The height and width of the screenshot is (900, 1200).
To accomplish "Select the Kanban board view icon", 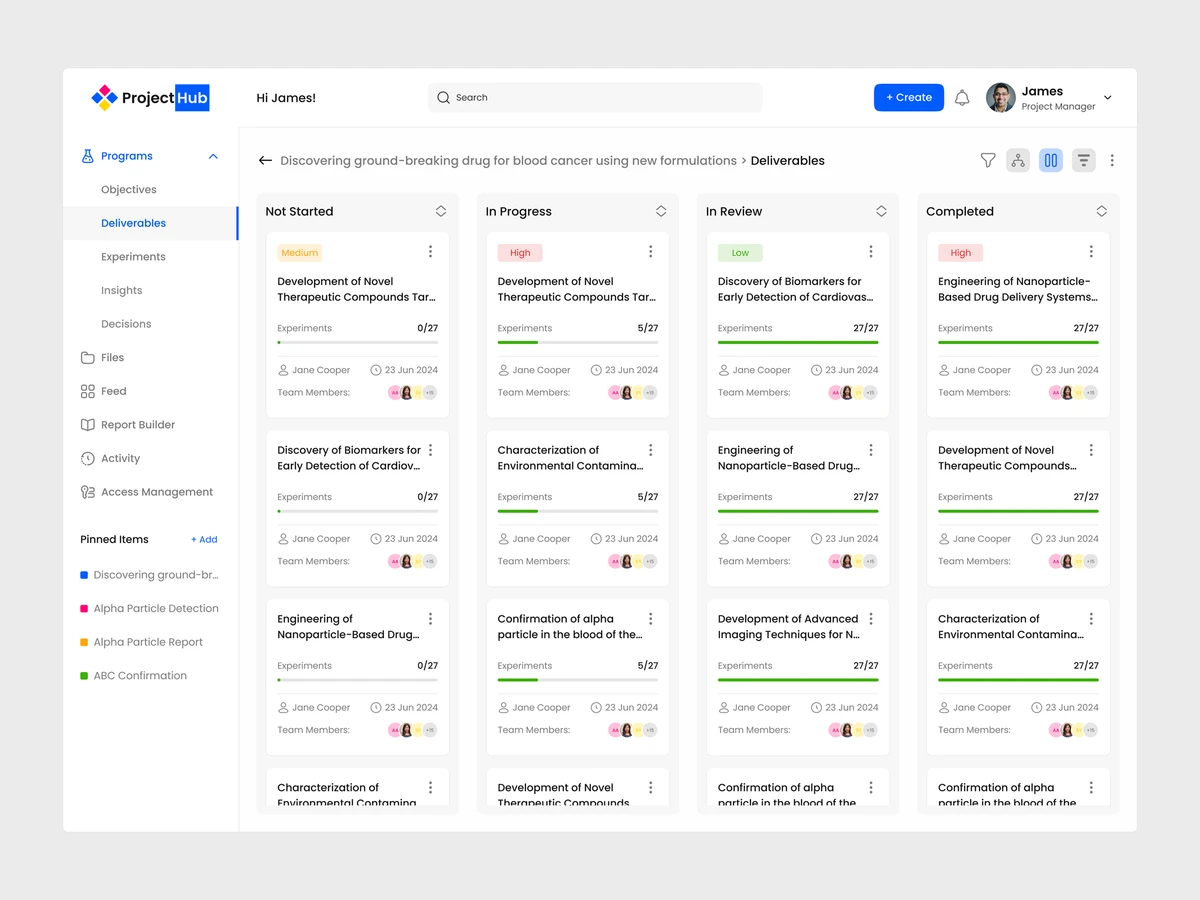I will point(1050,160).
